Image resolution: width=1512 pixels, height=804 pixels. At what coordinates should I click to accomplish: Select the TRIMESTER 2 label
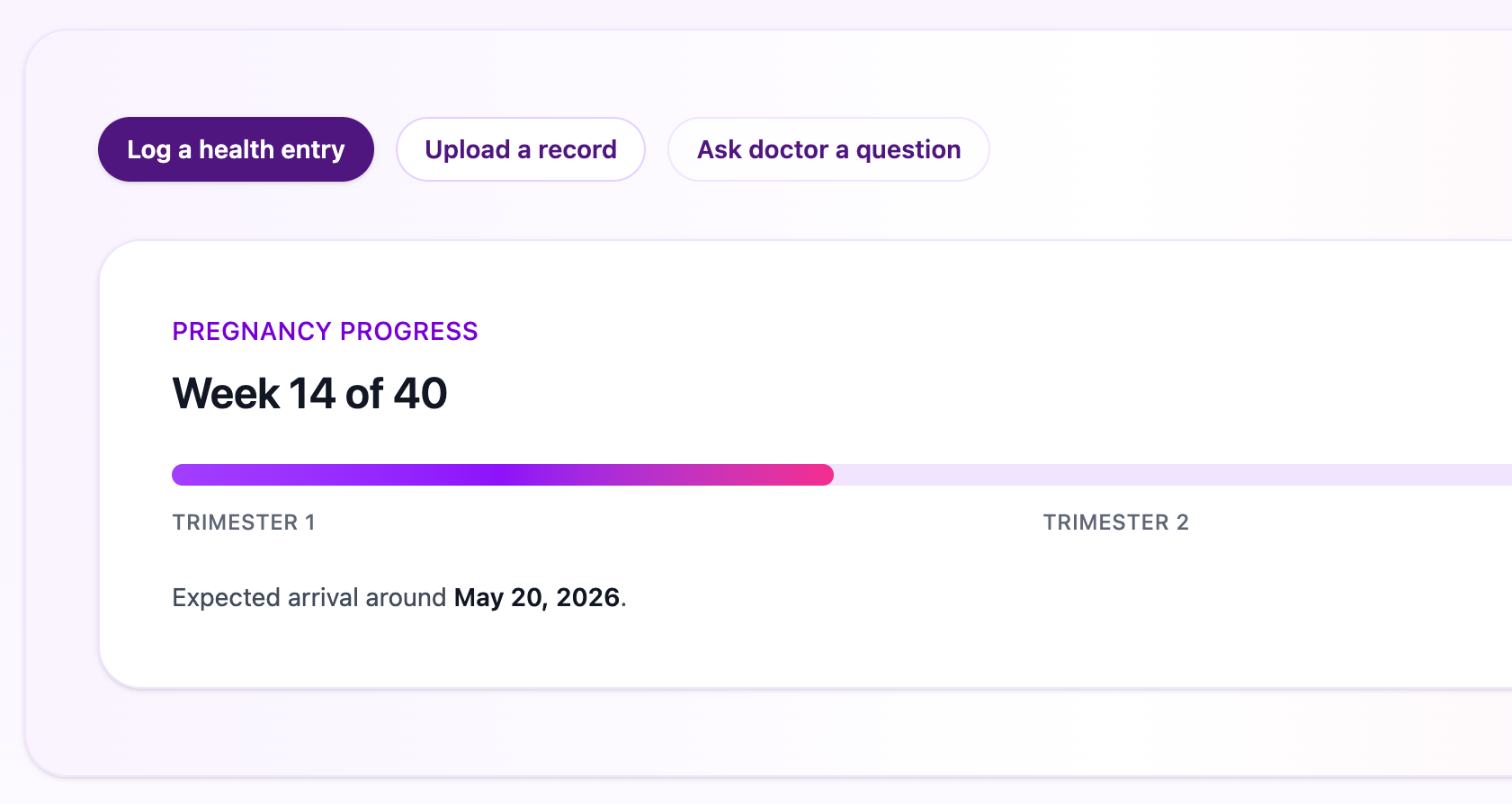click(1115, 522)
